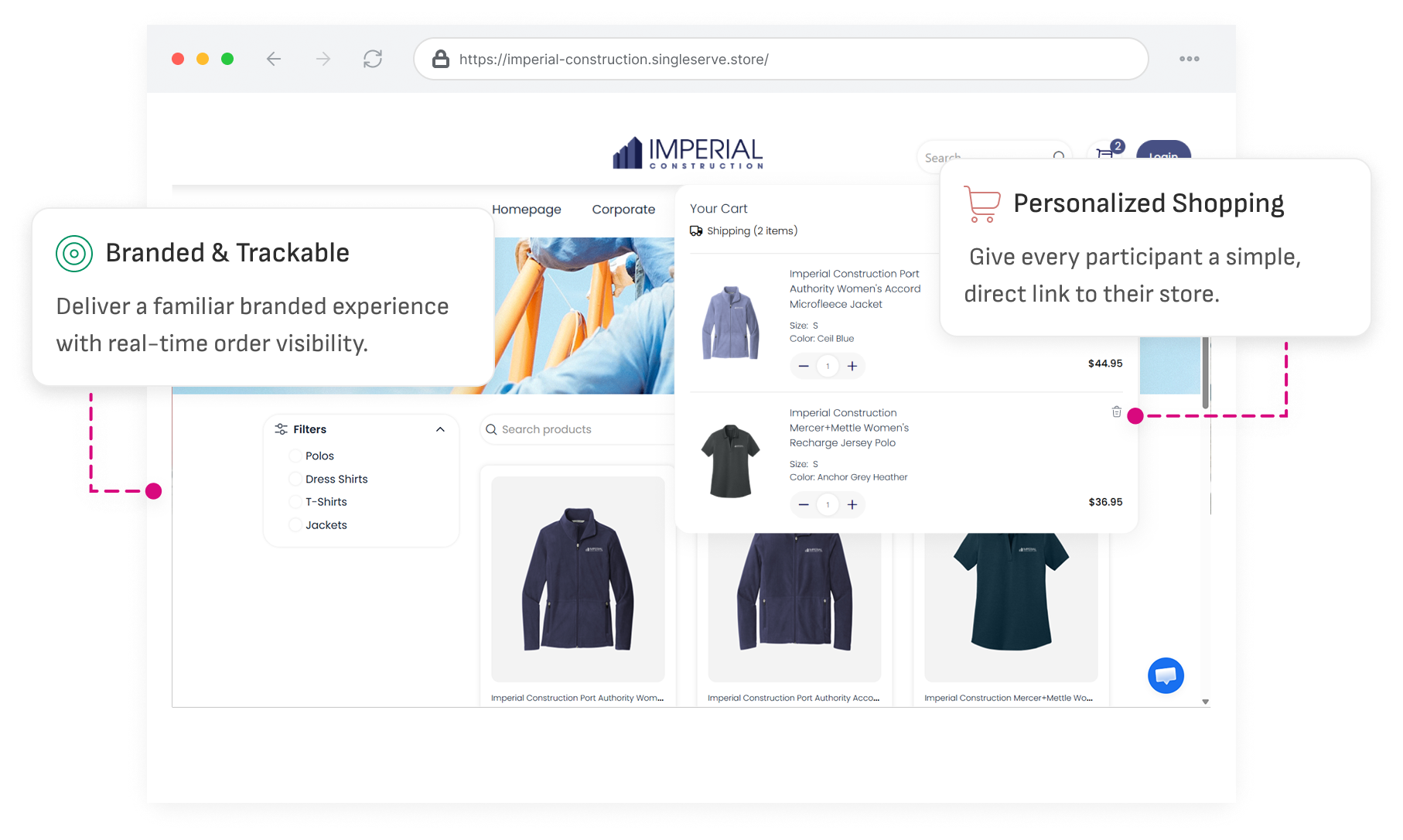The image size is (1403, 840).
Task: Check the T-Shirts filter
Action: [295, 501]
